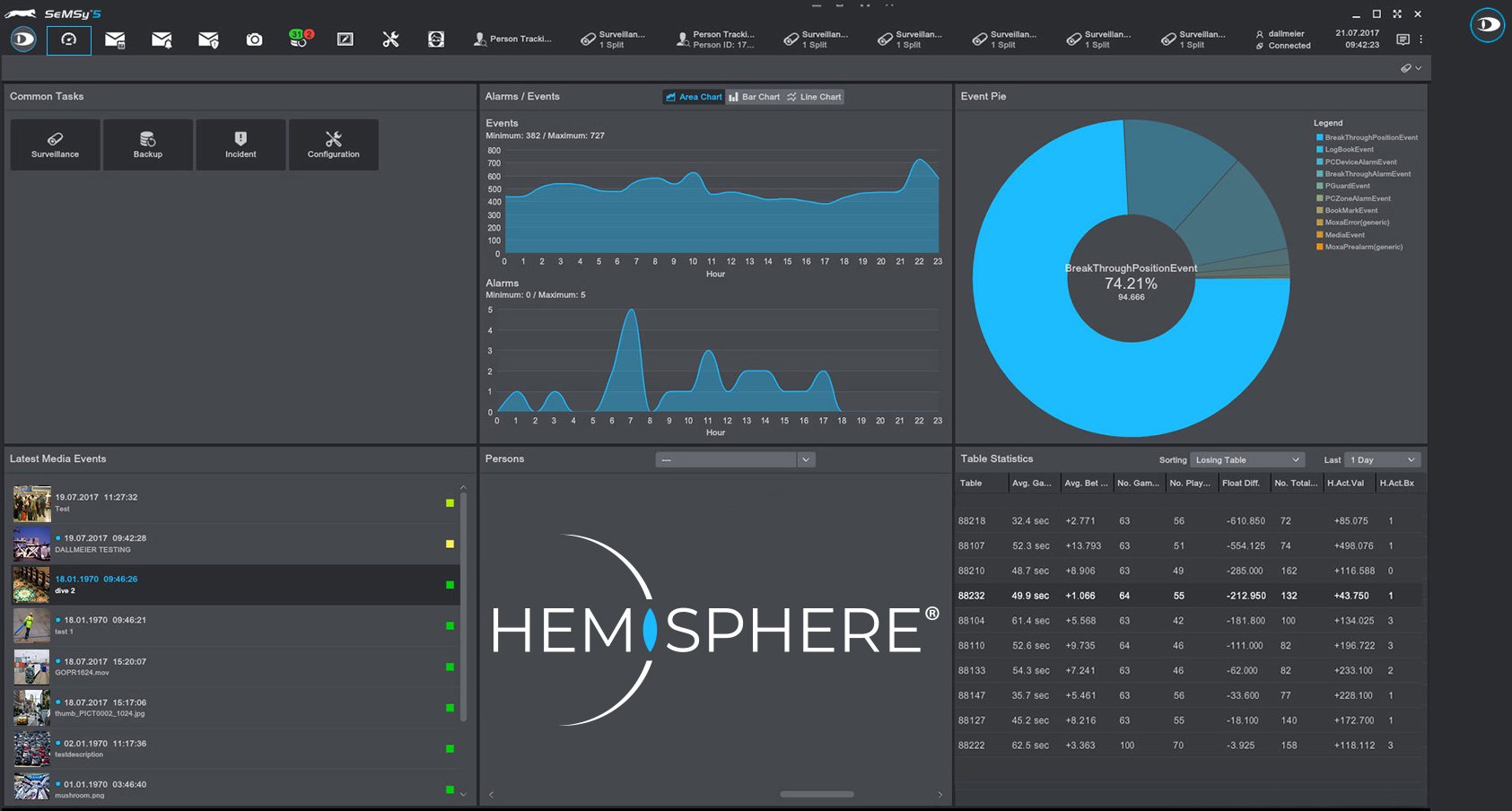
Task: Click the Persons panel horizontal scrollbar
Action: tap(817, 794)
